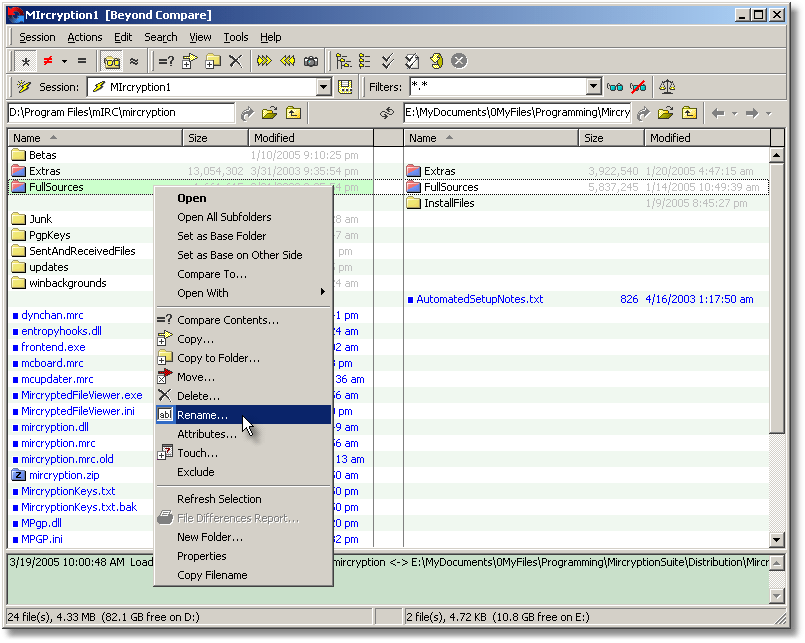Toggle the teal glasses show filtered button
Viewport: 805px width, 643px height.
pos(614,87)
